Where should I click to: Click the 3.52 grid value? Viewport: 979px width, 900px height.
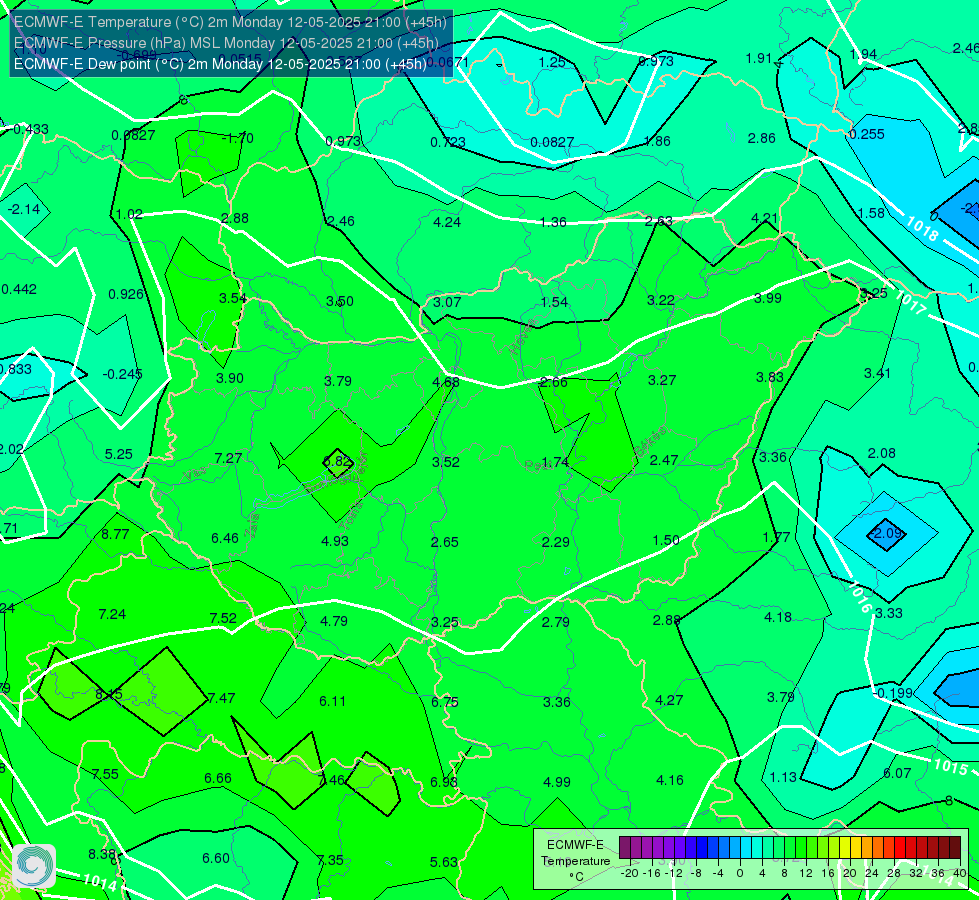446,462
